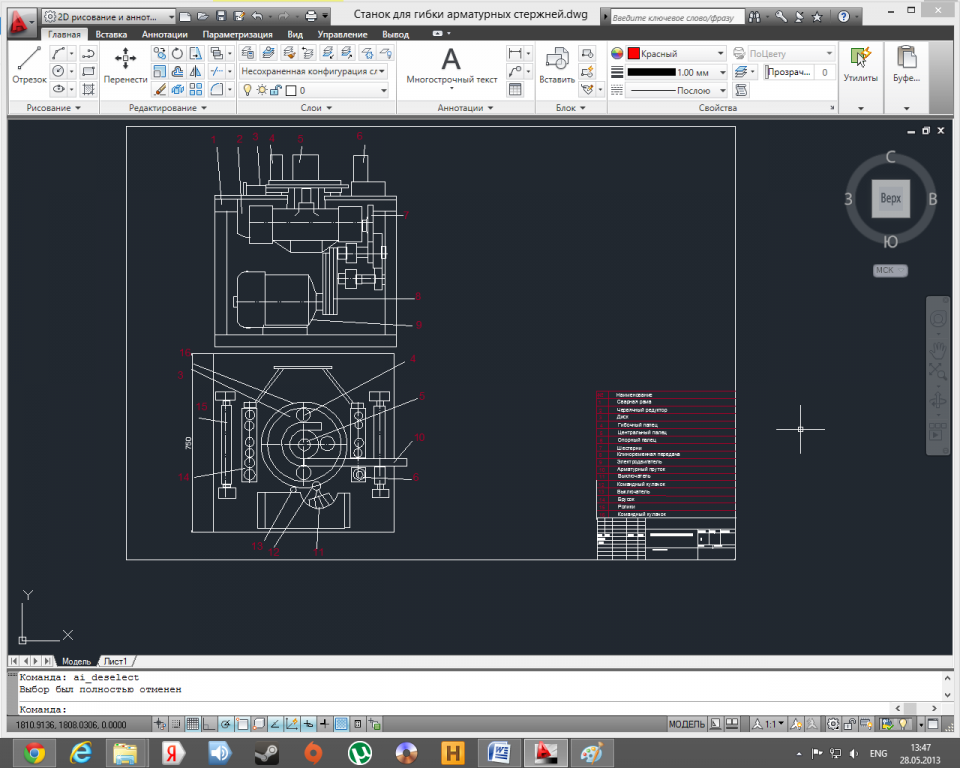Open the Послою linetype dropdown

[x=676, y=91]
